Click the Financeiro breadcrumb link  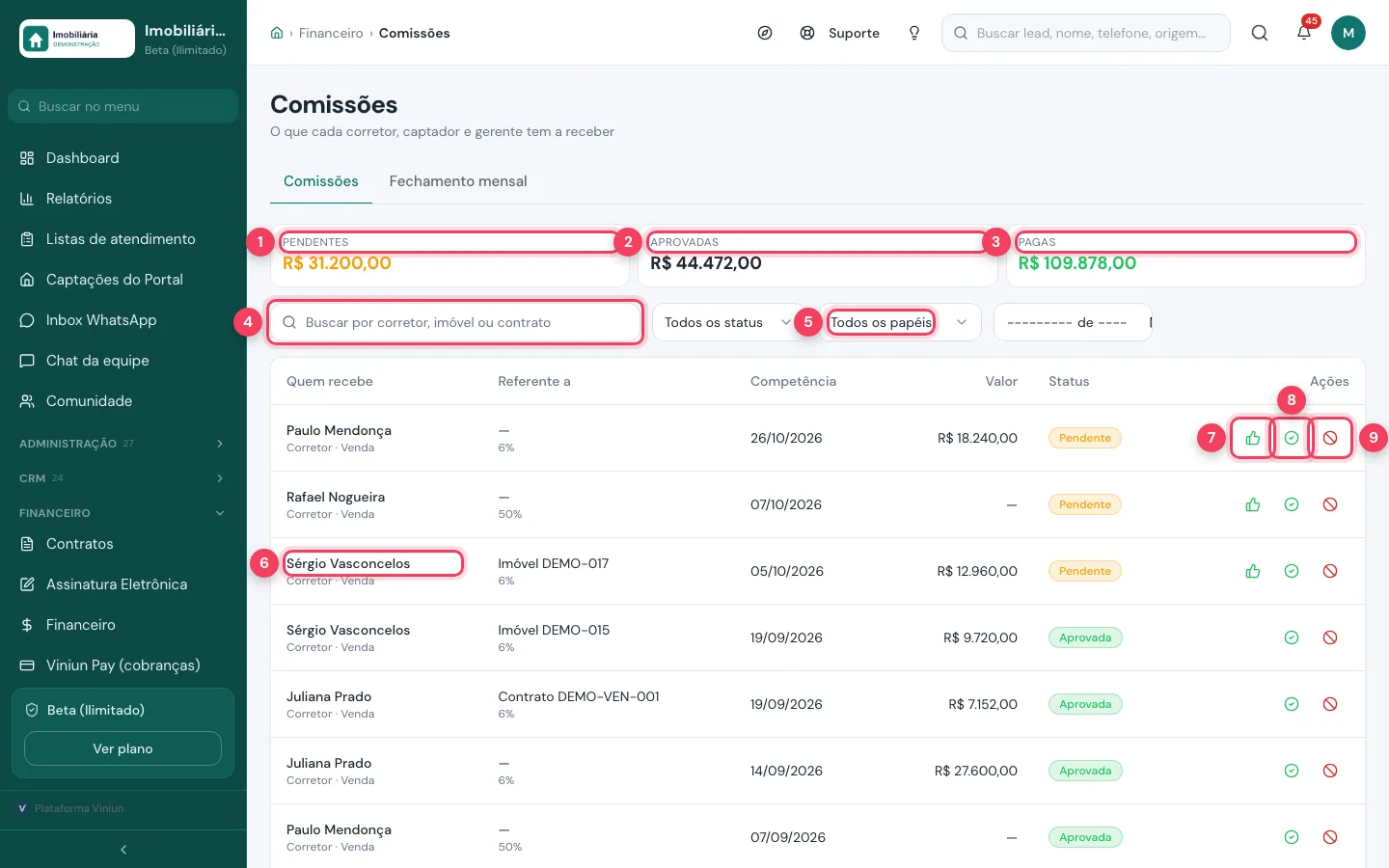coord(331,33)
